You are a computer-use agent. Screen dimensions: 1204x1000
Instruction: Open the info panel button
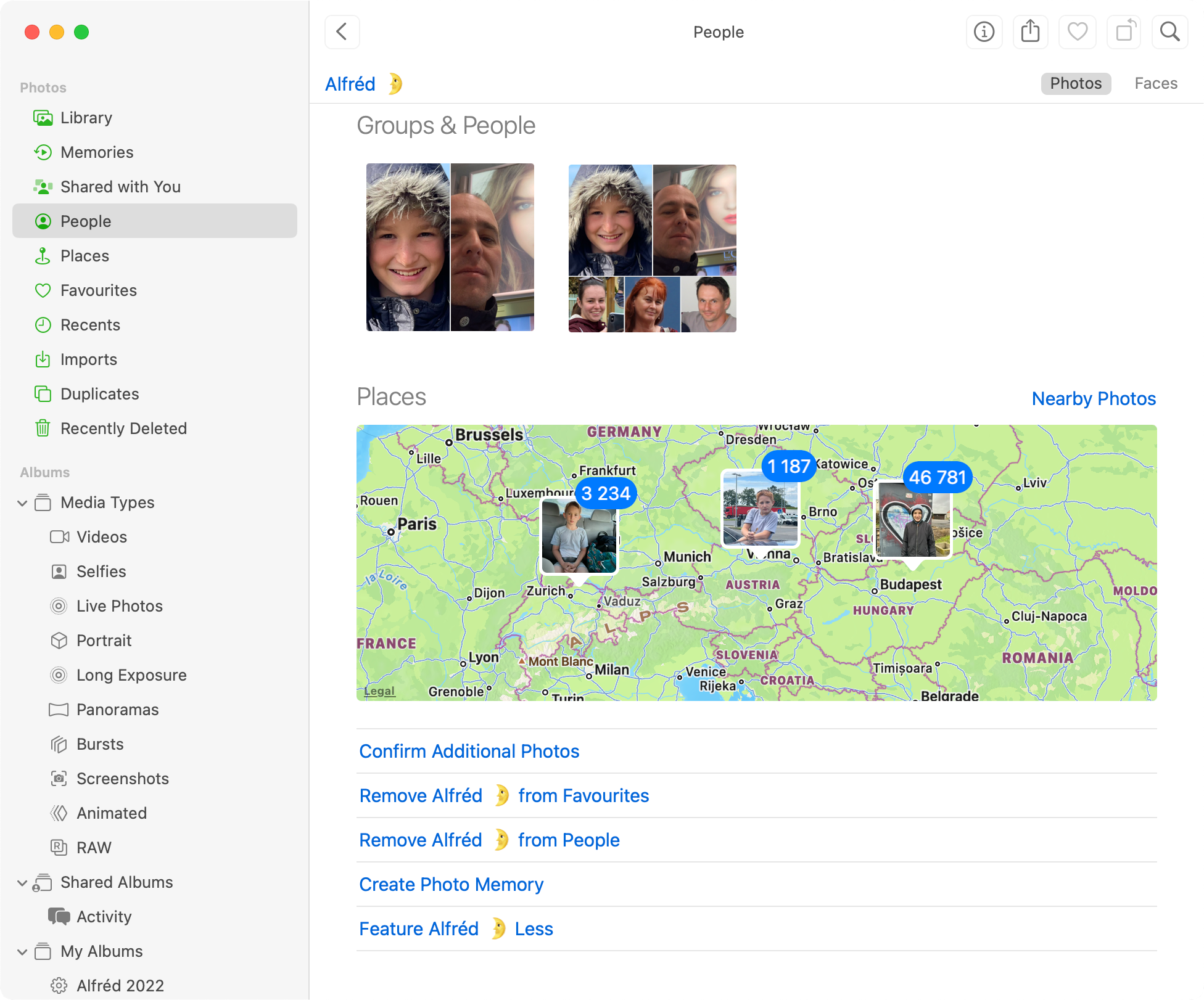click(984, 31)
